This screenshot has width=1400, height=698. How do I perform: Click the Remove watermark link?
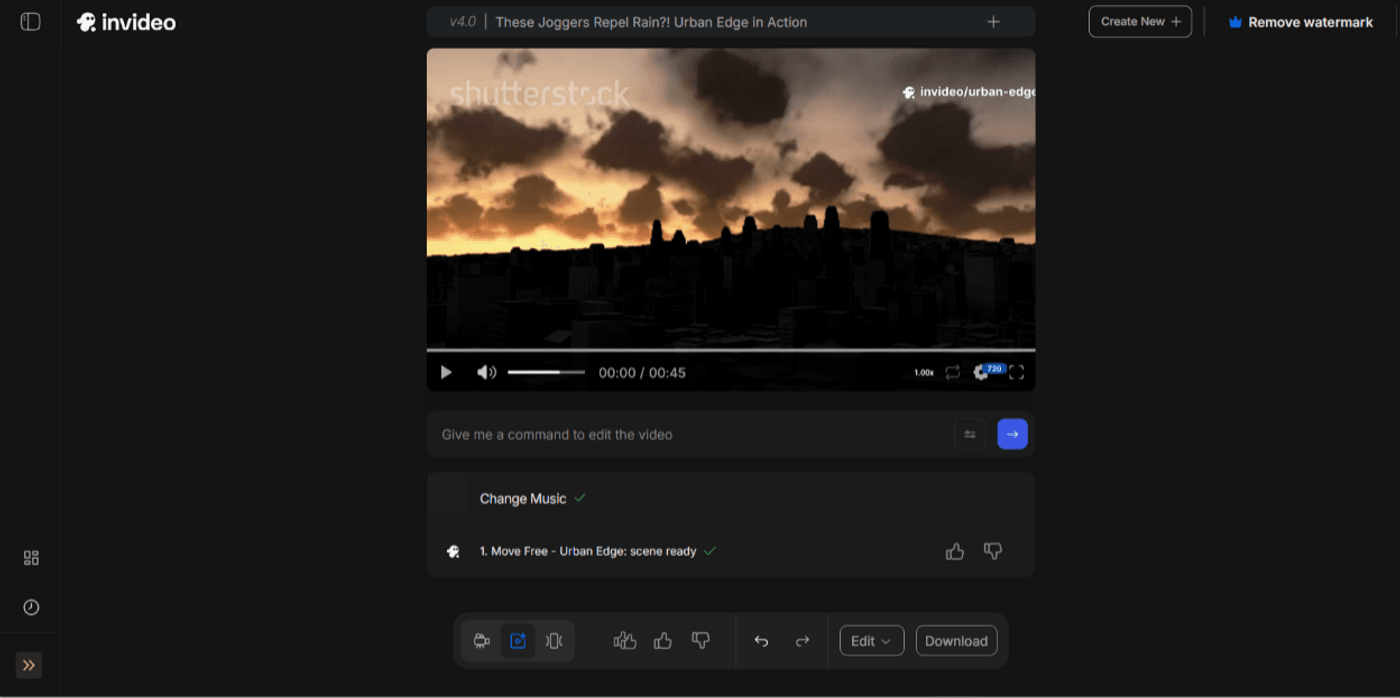click(1300, 22)
